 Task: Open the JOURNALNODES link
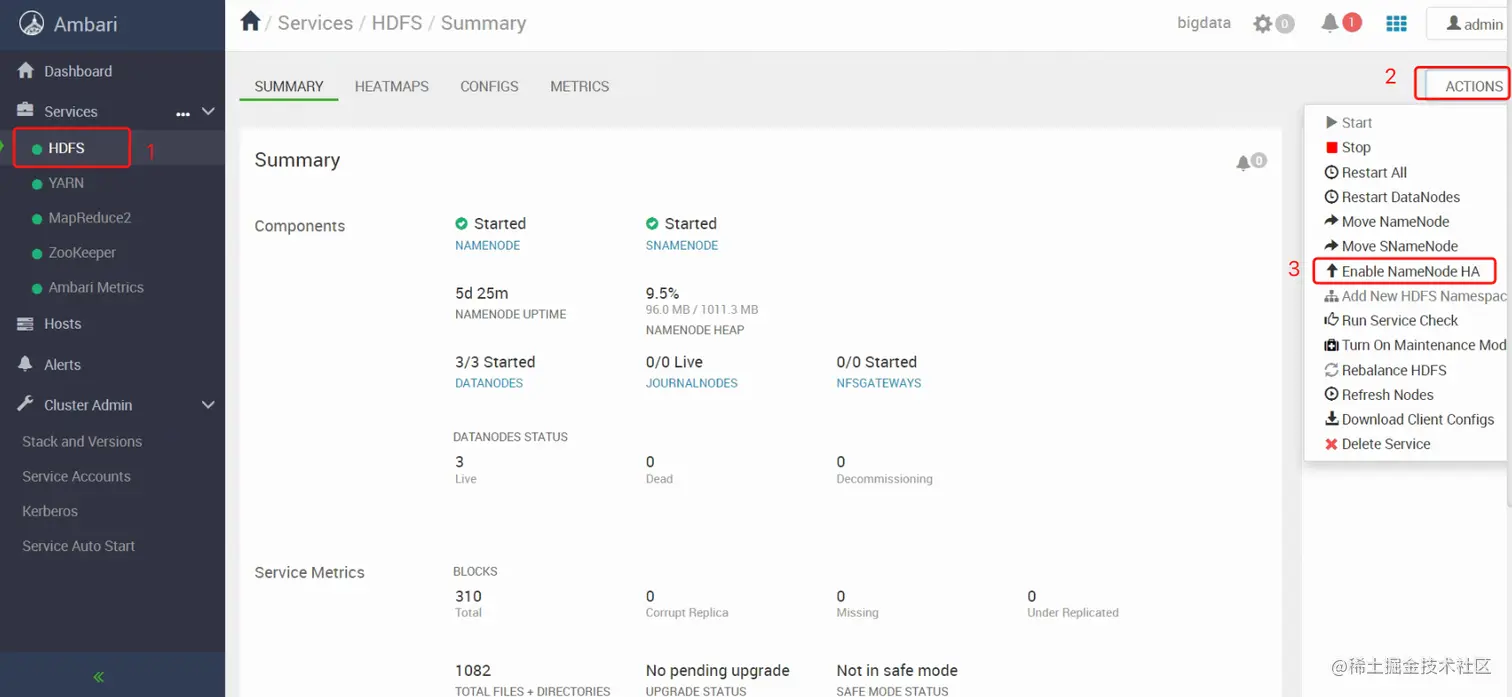coord(692,383)
